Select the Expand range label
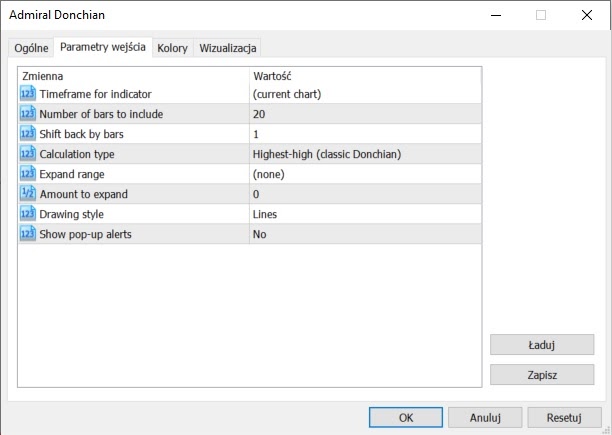612x435 pixels. coord(72,174)
